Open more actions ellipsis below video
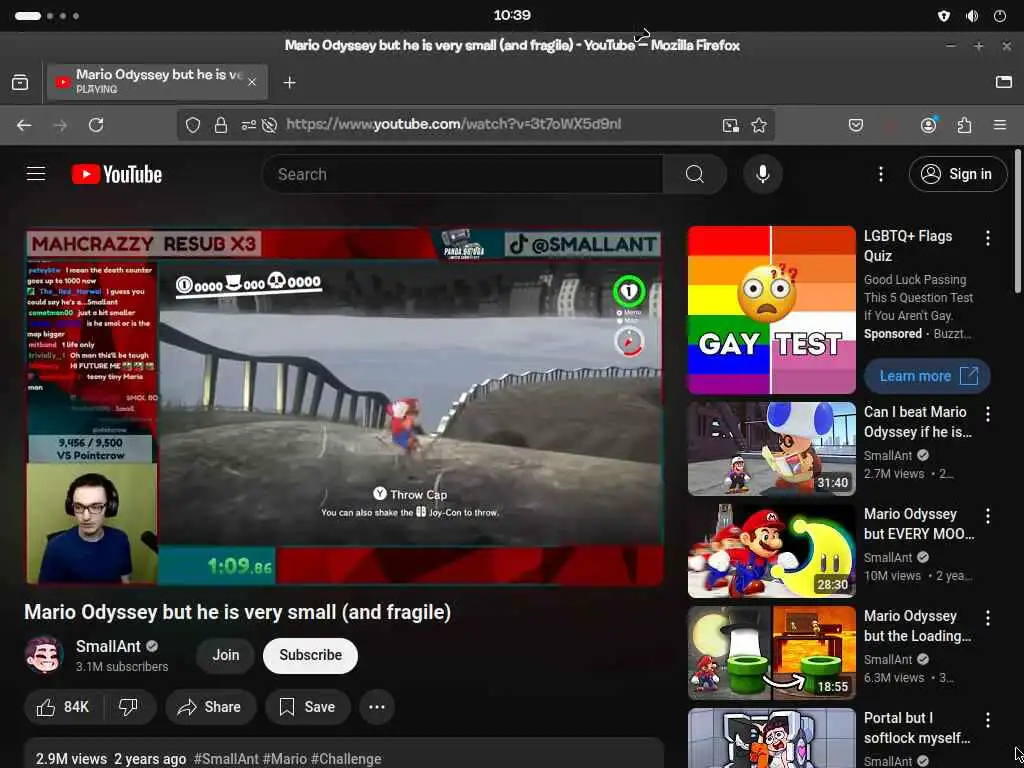Image resolution: width=1024 pixels, height=768 pixels. (377, 707)
